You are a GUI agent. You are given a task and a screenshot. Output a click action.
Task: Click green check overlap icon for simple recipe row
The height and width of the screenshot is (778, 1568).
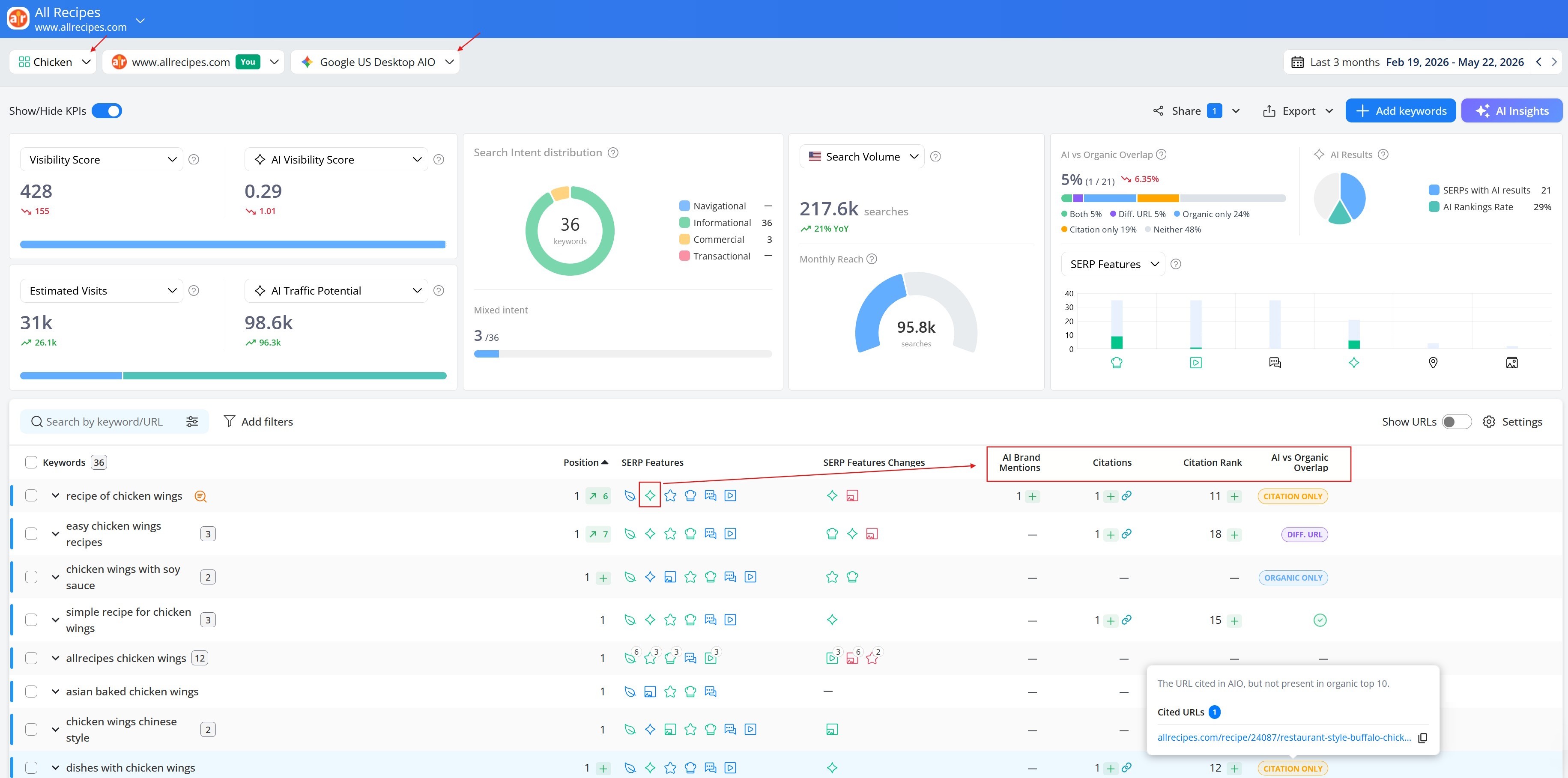tap(1320, 620)
